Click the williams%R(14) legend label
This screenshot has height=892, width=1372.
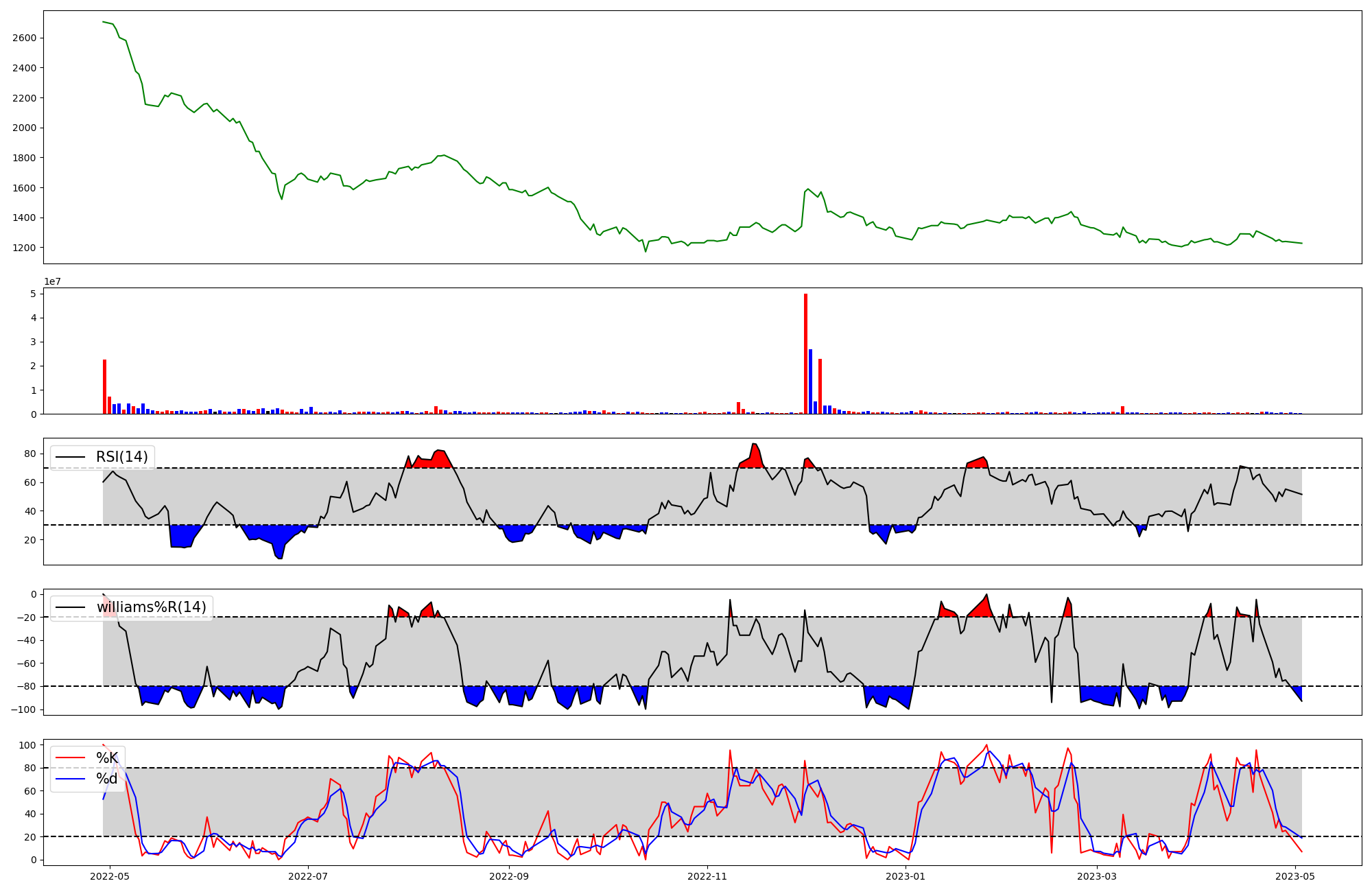pyautogui.click(x=151, y=607)
